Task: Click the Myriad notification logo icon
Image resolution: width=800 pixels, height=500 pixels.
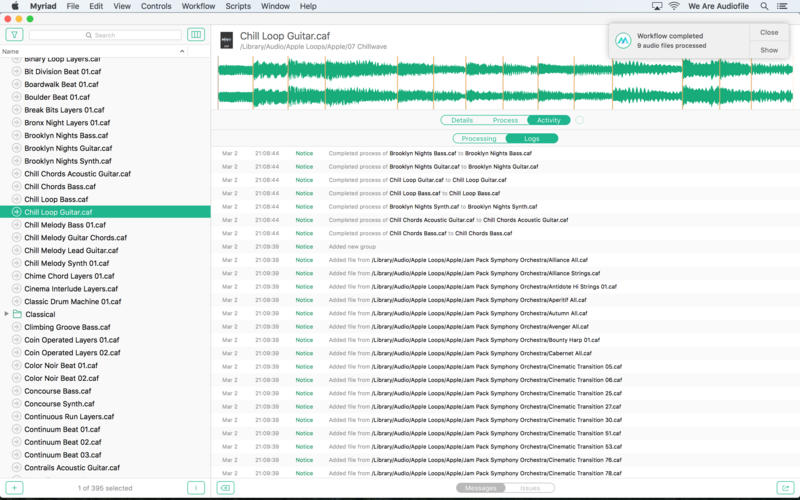Action: pos(623,41)
